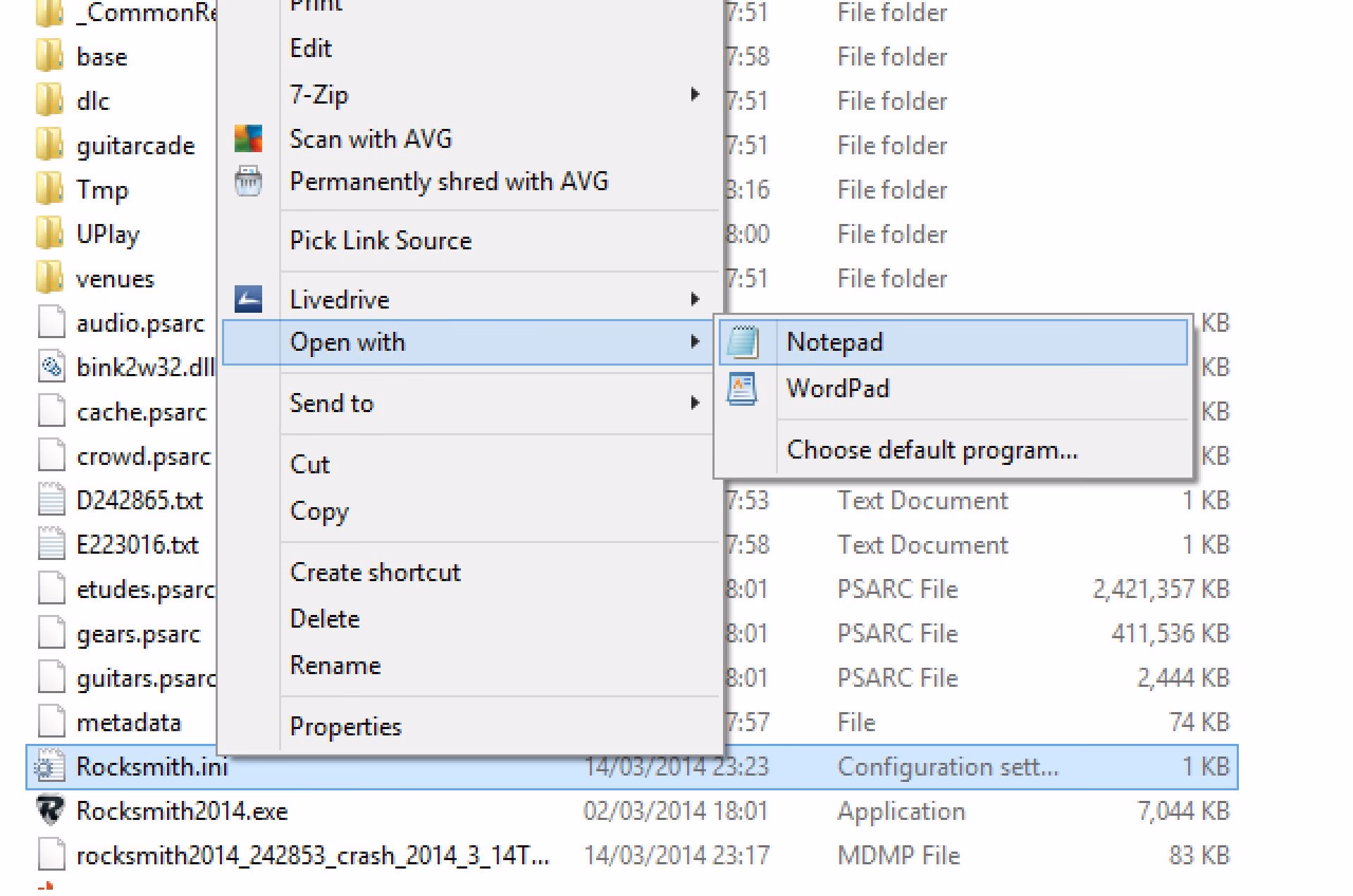
Task: Expand the 7-Zip submenu arrow
Action: tap(695, 94)
